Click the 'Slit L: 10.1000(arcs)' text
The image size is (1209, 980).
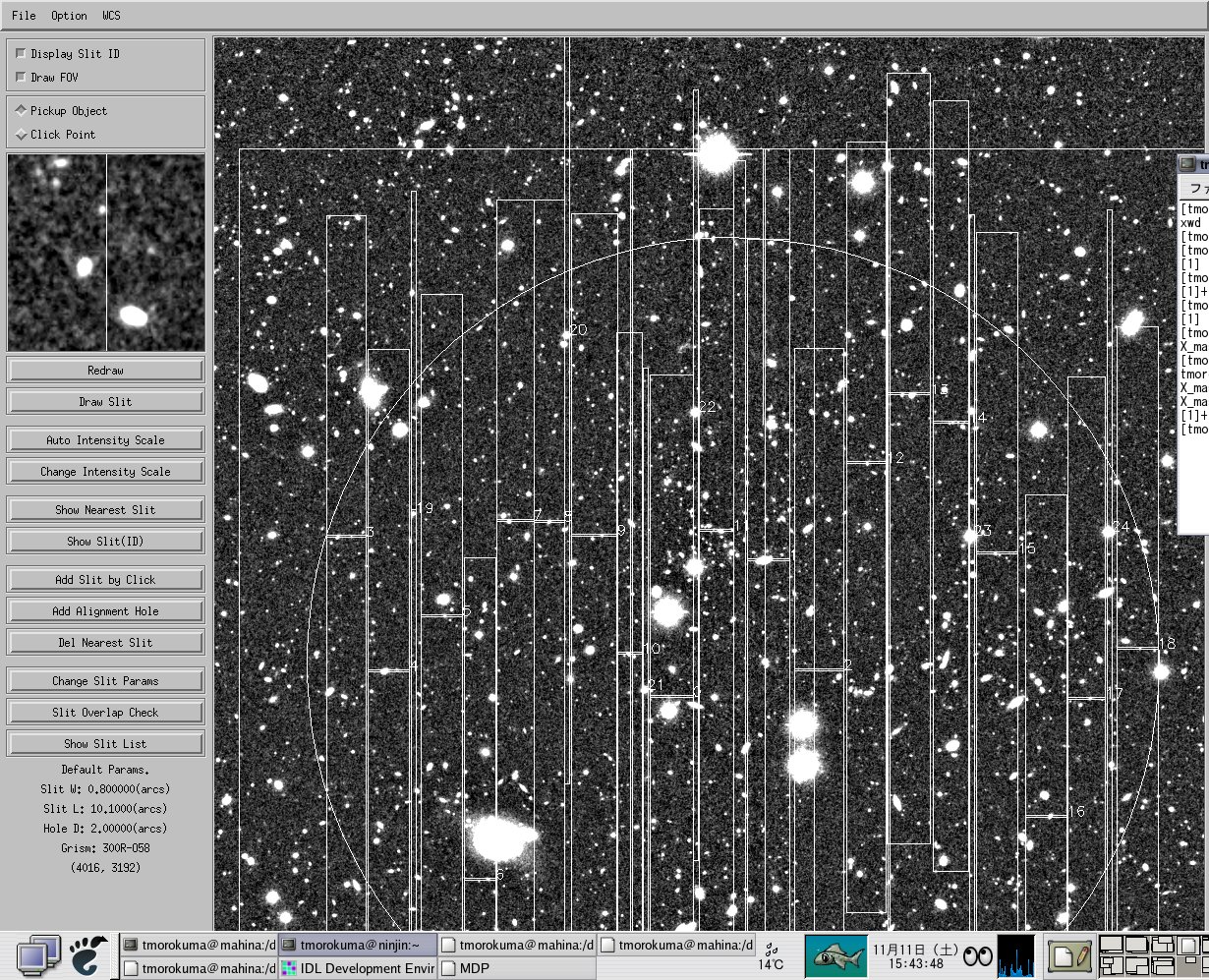[x=104, y=809]
